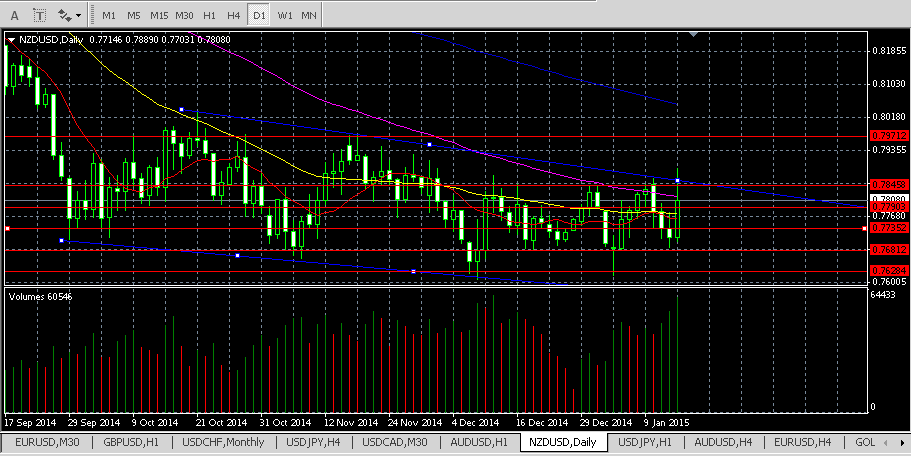Switch chart to M30 timeframe

184,16
